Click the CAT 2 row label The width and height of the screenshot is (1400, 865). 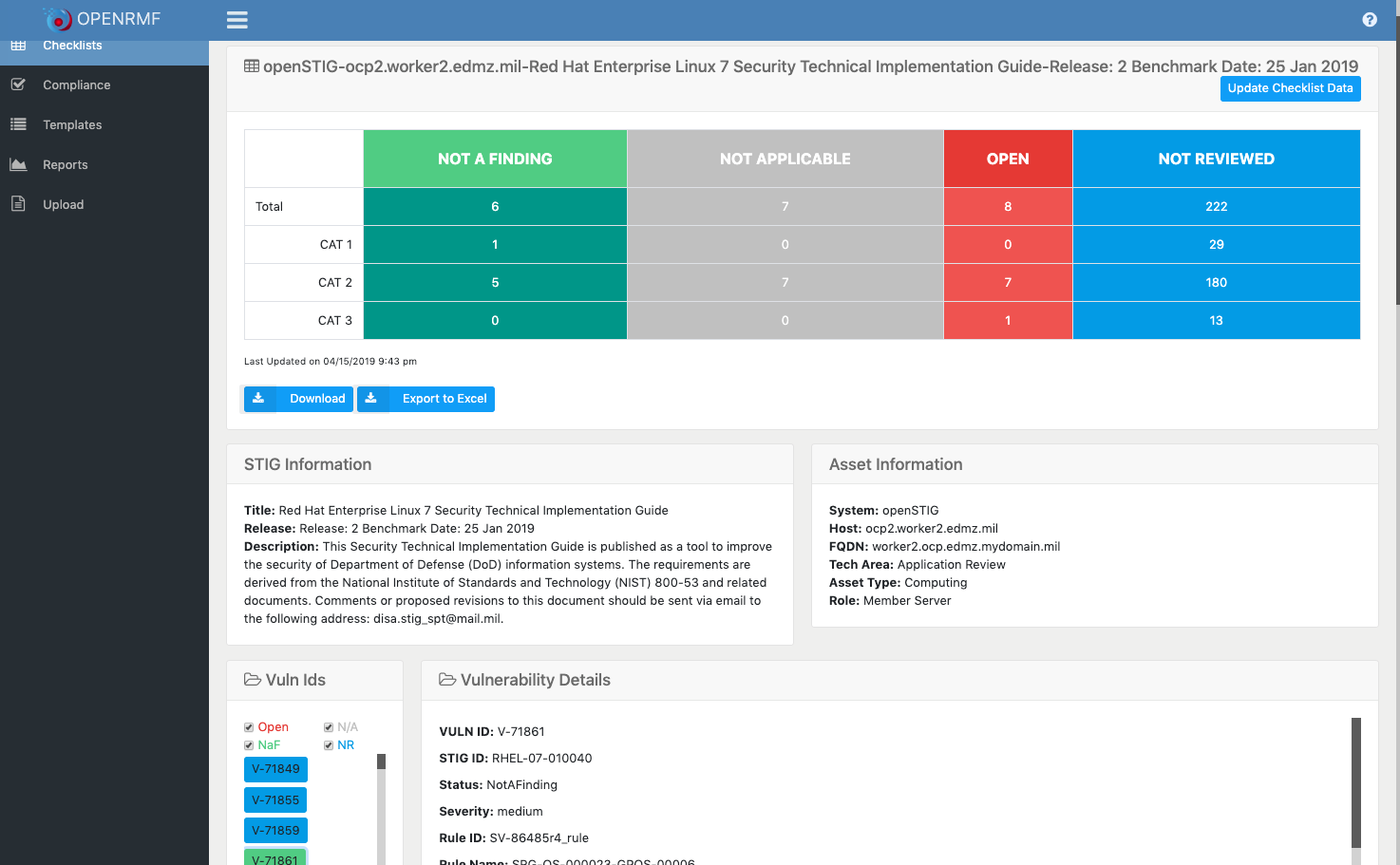(335, 282)
